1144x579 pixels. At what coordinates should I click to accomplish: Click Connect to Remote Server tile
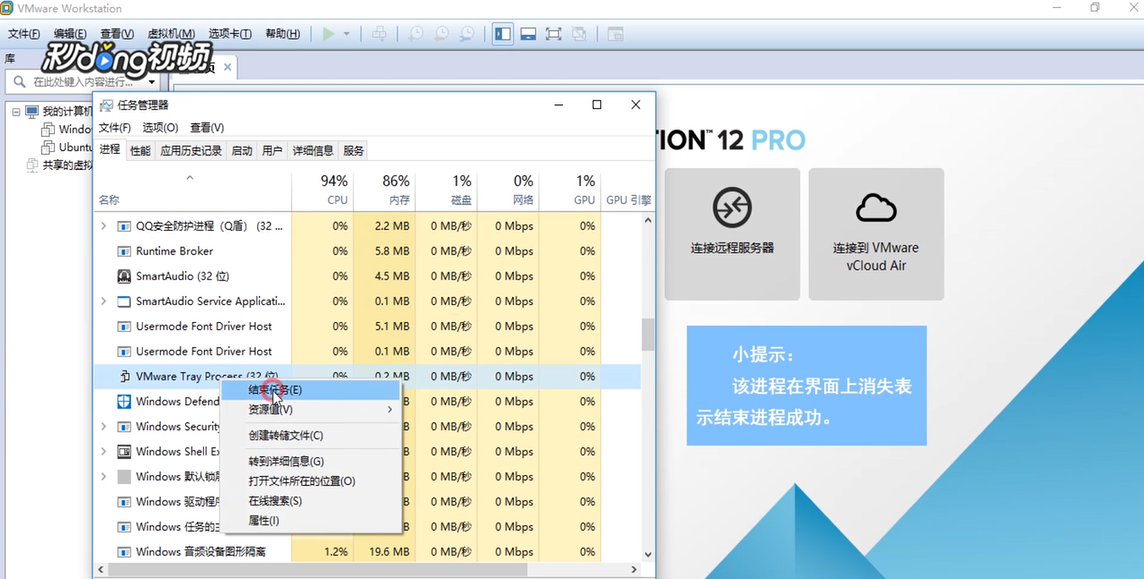(x=732, y=234)
